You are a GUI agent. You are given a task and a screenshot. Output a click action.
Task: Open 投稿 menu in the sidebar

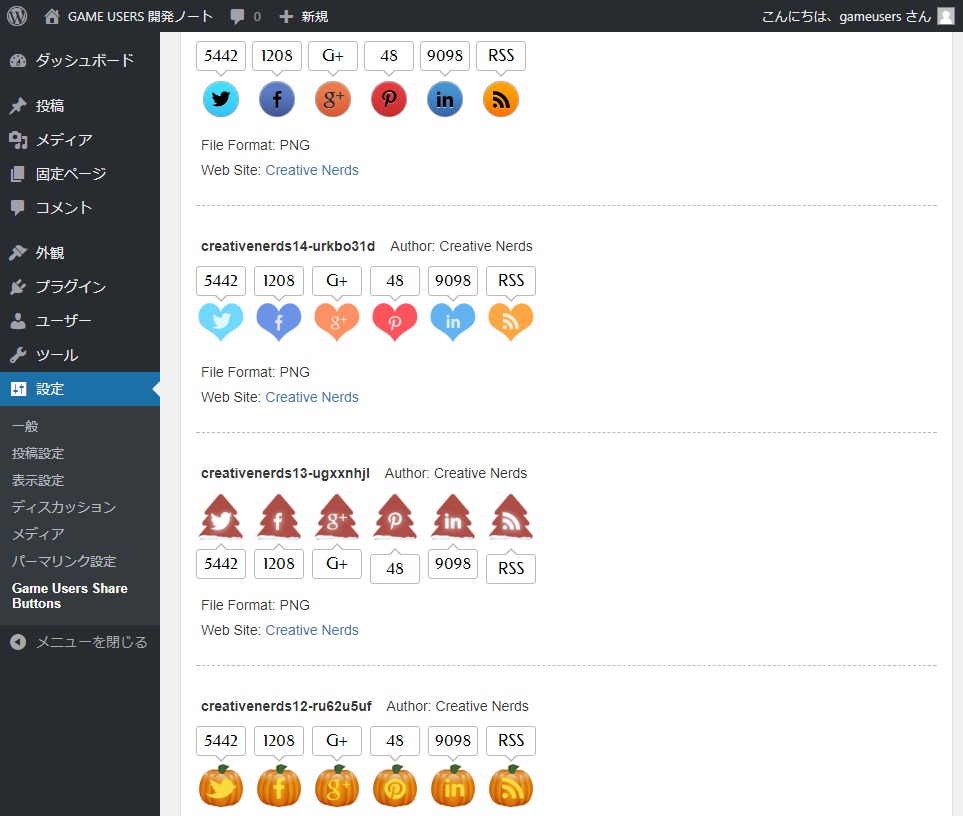click(x=80, y=106)
